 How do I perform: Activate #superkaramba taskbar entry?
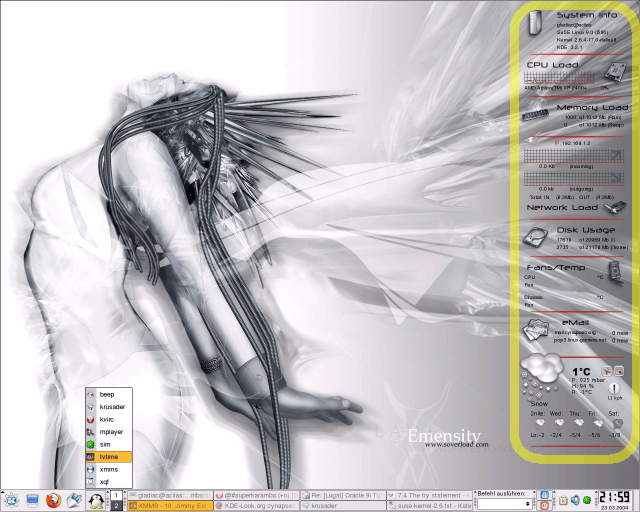pyautogui.click(x=257, y=495)
